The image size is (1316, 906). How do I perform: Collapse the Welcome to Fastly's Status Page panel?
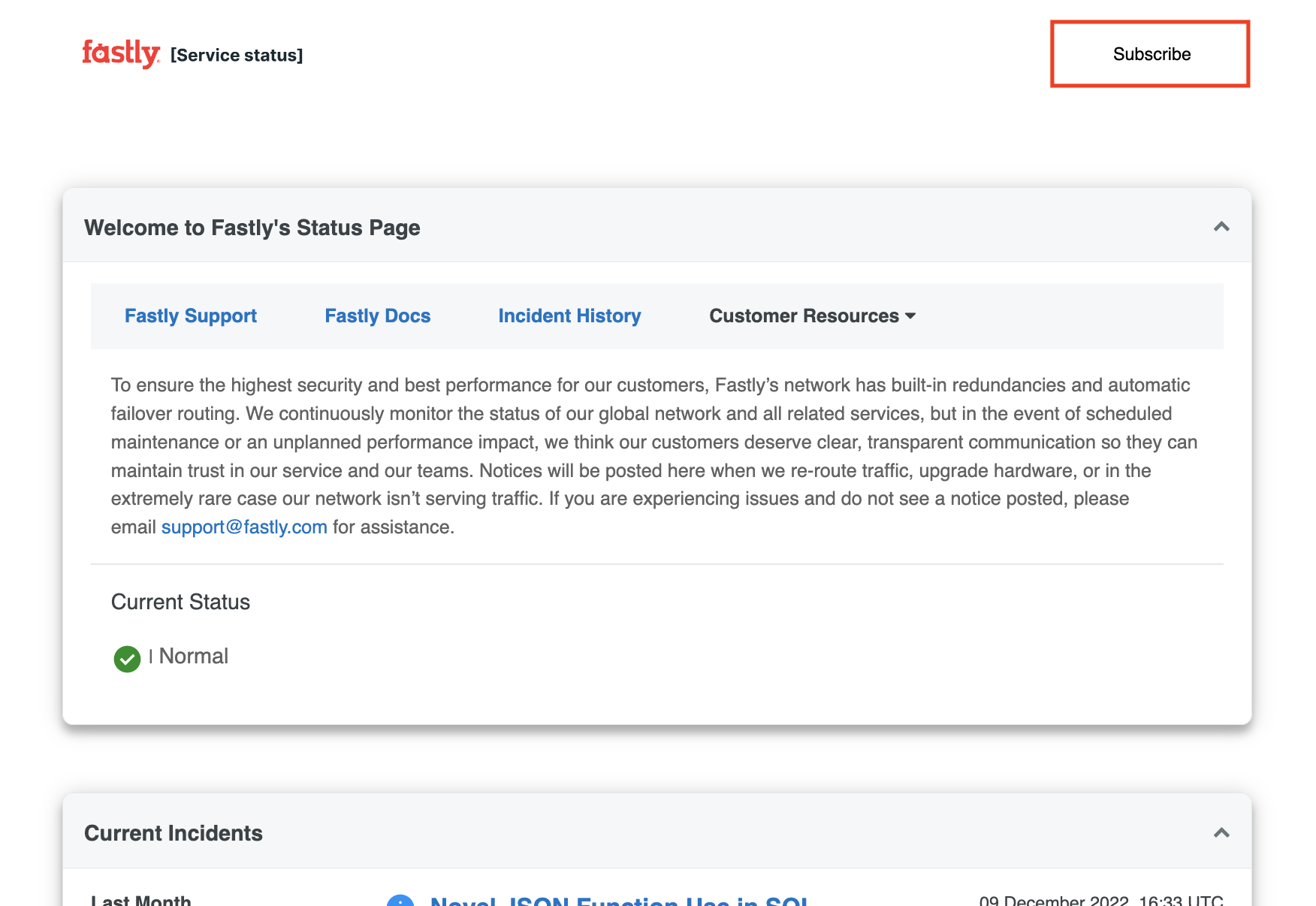pos(1221,227)
